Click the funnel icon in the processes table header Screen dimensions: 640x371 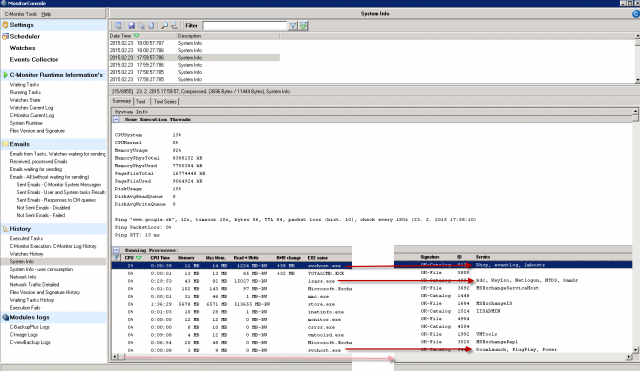tap(117, 258)
